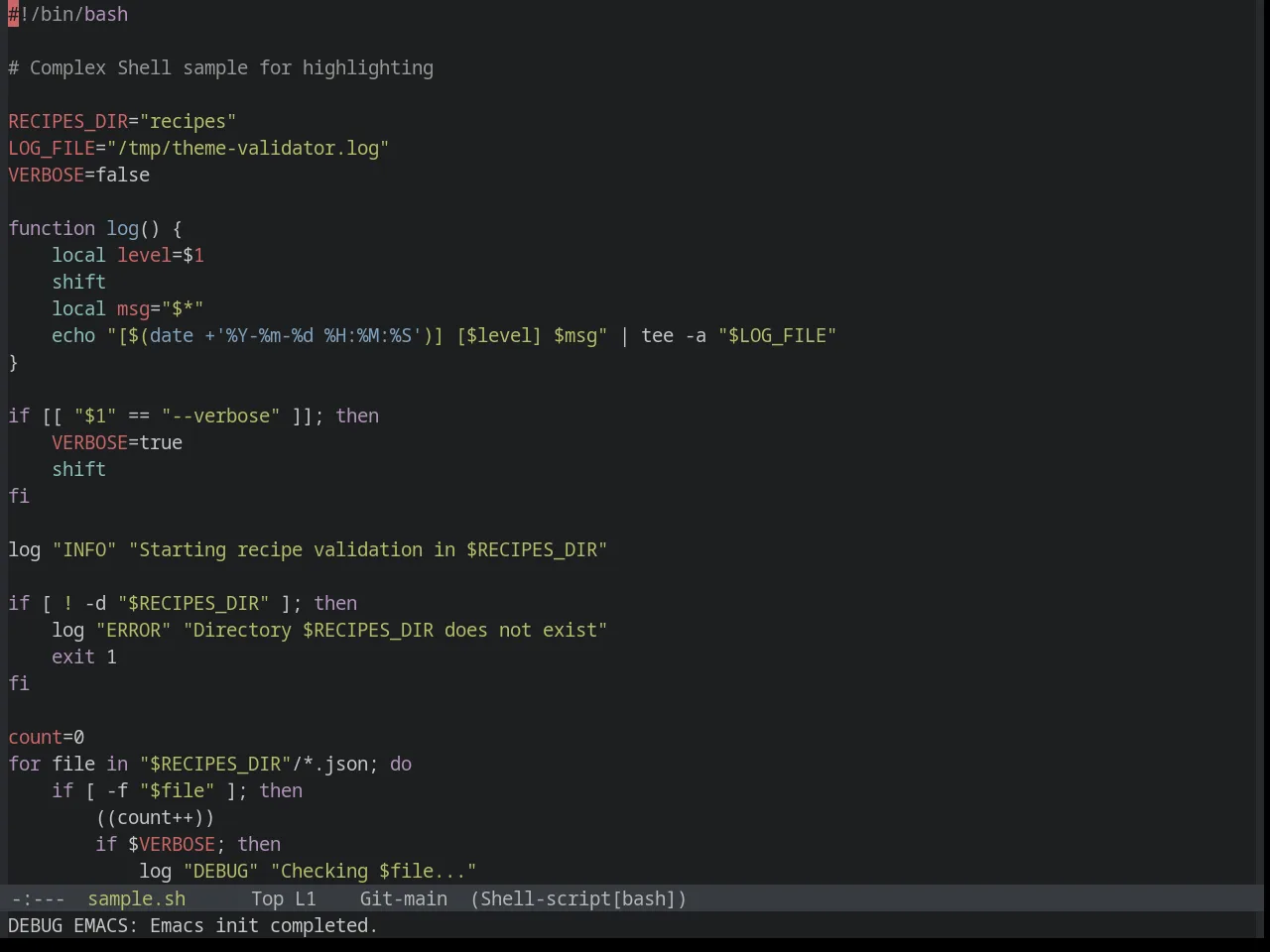Click the VERBOSE=false line
The image size is (1270, 952).
(x=79, y=175)
